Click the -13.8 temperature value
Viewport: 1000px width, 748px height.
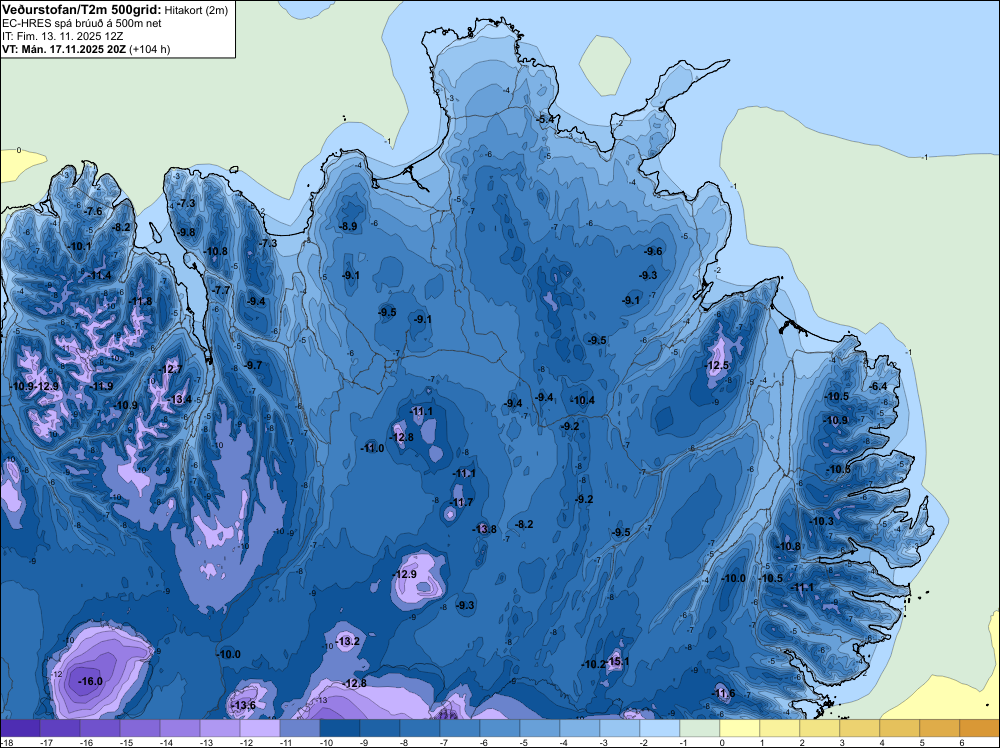pyautogui.click(x=484, y=529)
